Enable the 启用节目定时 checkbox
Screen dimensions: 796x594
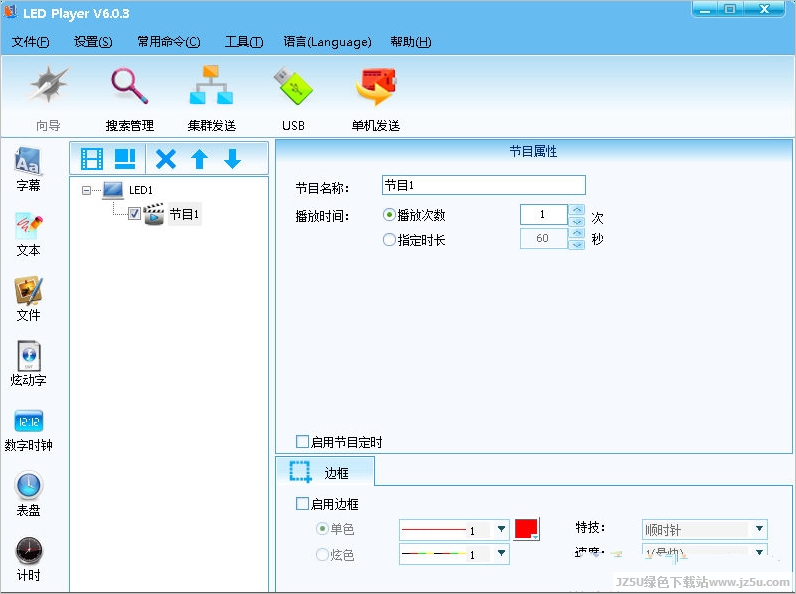(x=302, y=441)
